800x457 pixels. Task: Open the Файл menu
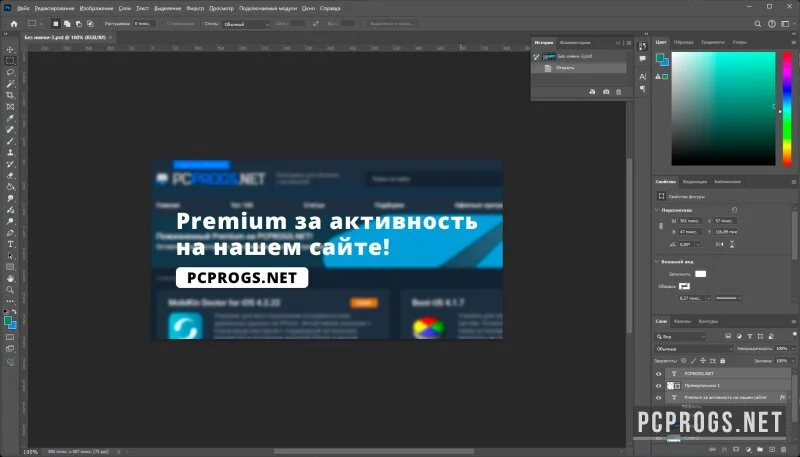[x=22, y=8]
